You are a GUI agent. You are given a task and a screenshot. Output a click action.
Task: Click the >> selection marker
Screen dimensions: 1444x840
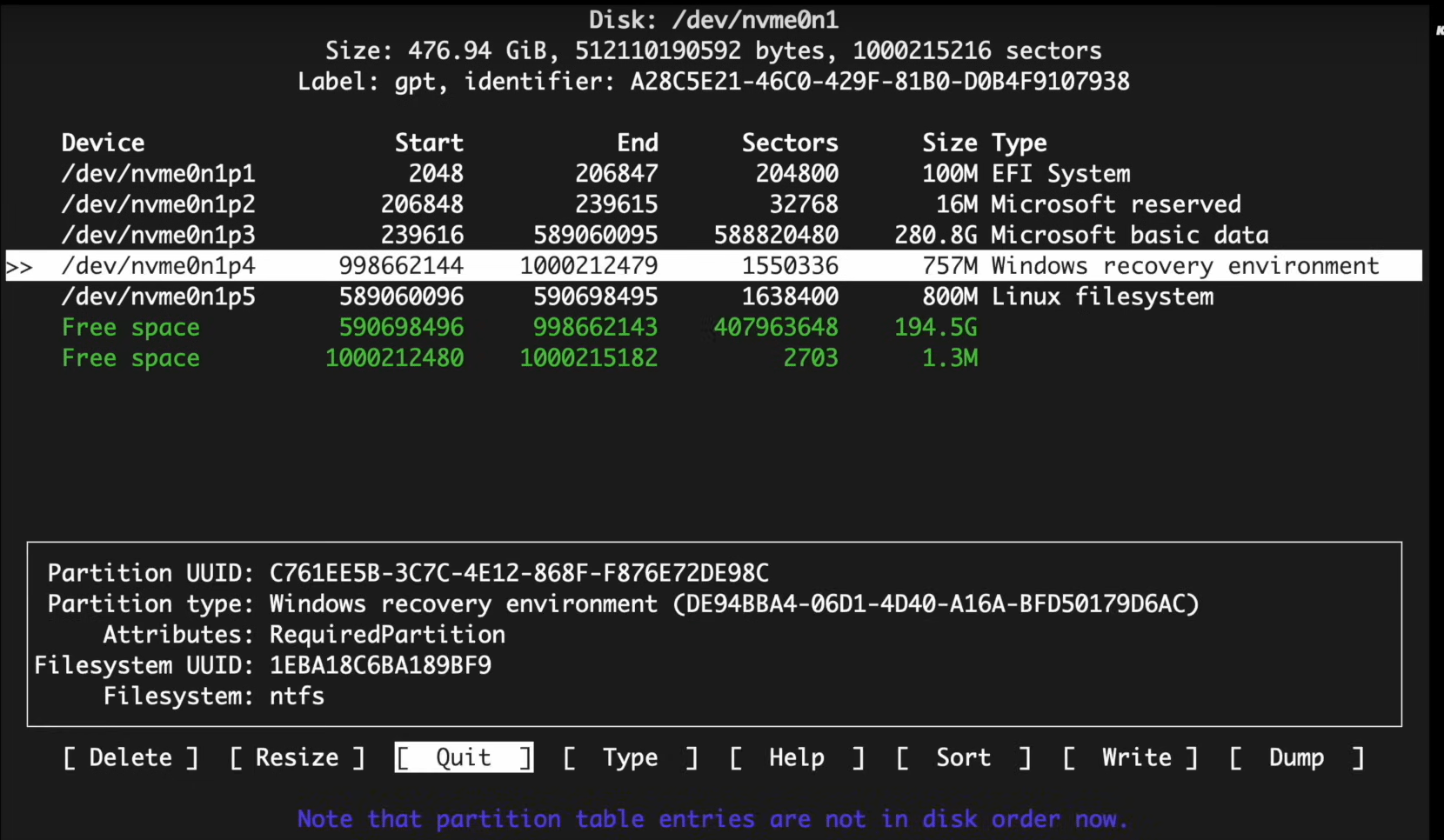19,266
